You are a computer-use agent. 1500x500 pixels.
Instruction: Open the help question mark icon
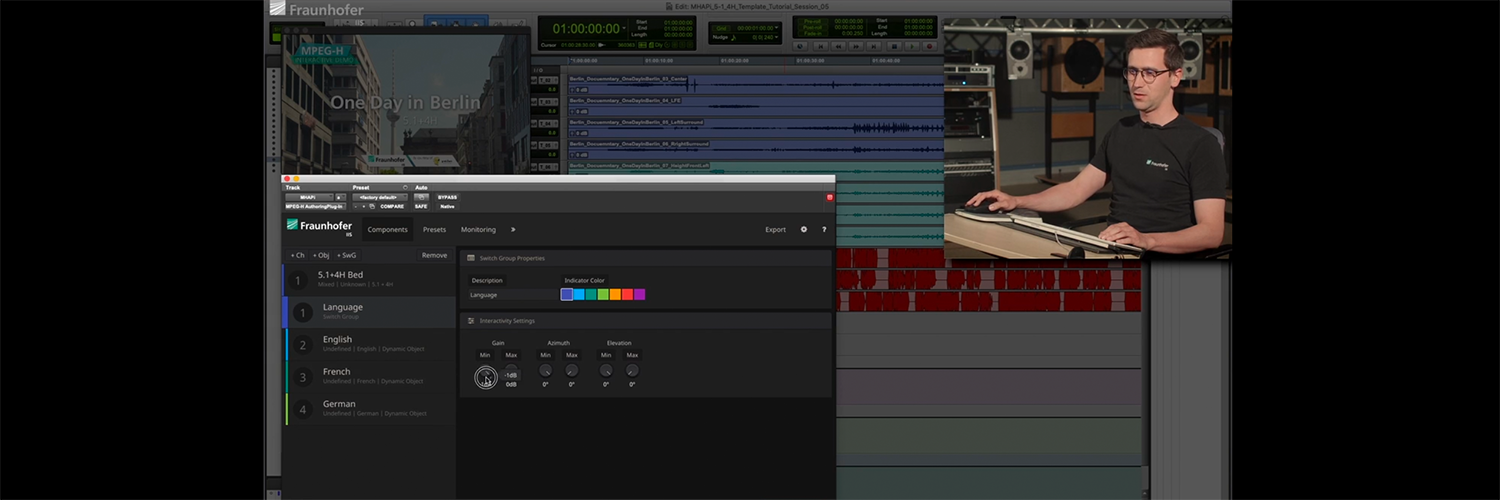824,229
